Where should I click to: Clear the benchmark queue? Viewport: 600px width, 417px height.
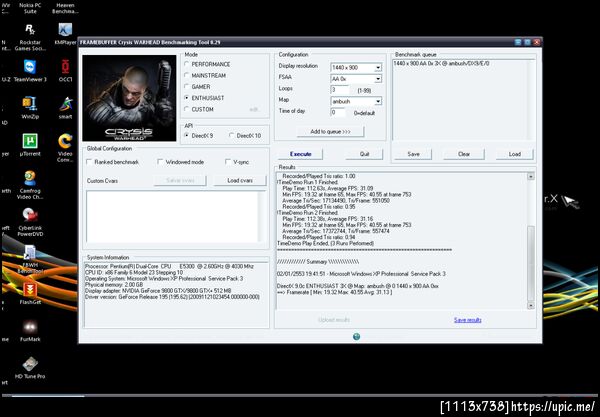click(464, 154)
